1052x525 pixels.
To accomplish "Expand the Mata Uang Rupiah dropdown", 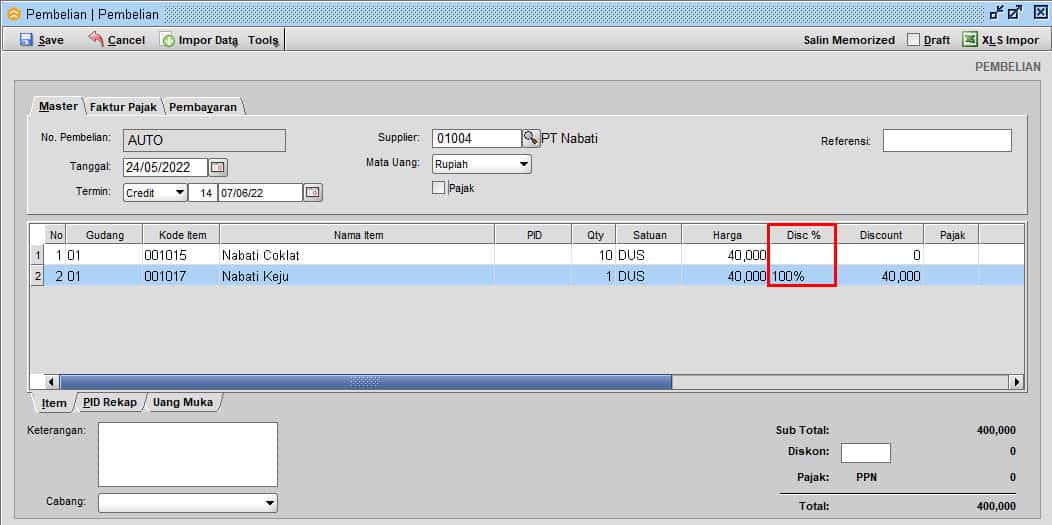I will point(523,164).
